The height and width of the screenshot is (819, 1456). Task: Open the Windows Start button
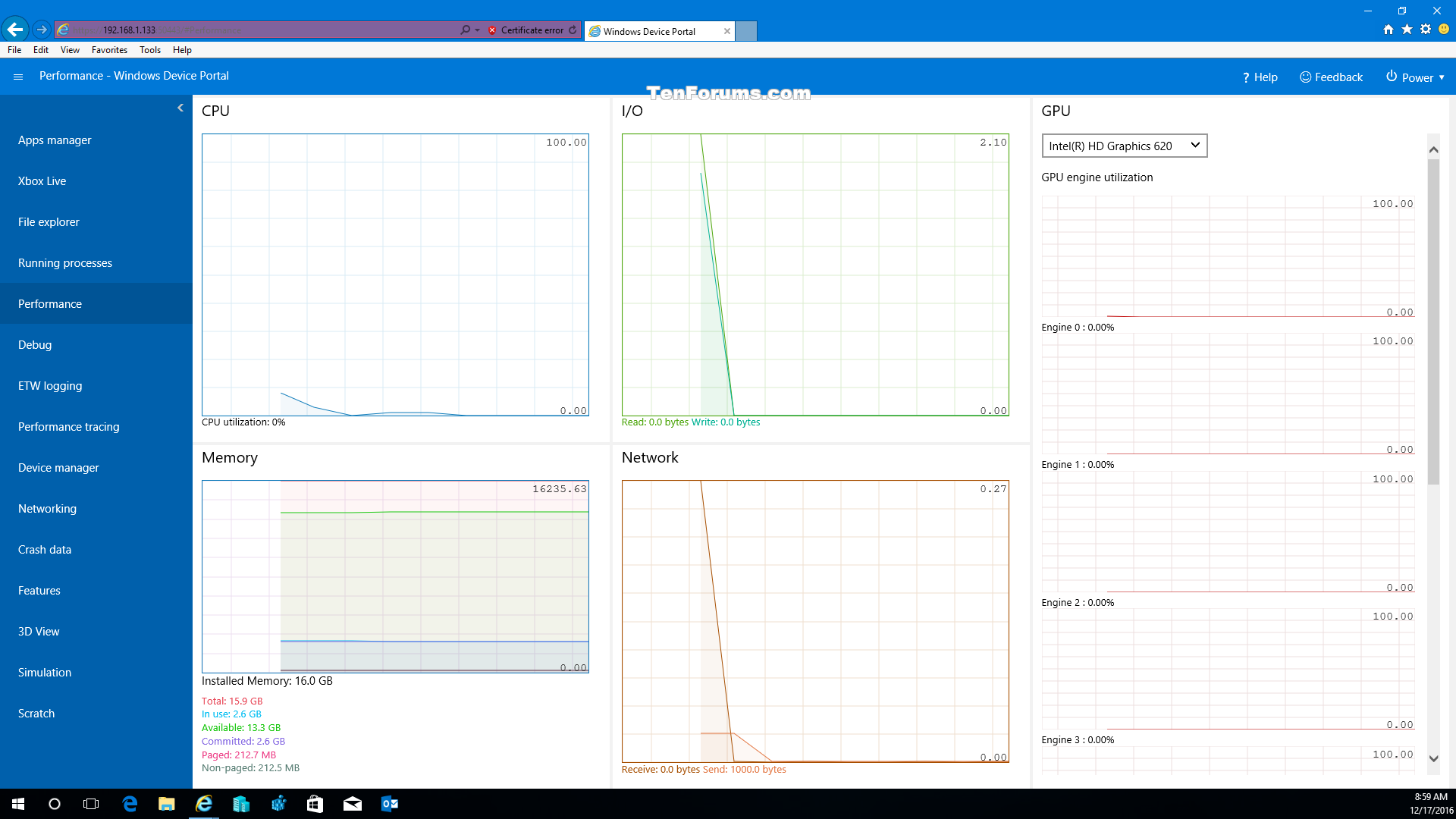point(18,804)
